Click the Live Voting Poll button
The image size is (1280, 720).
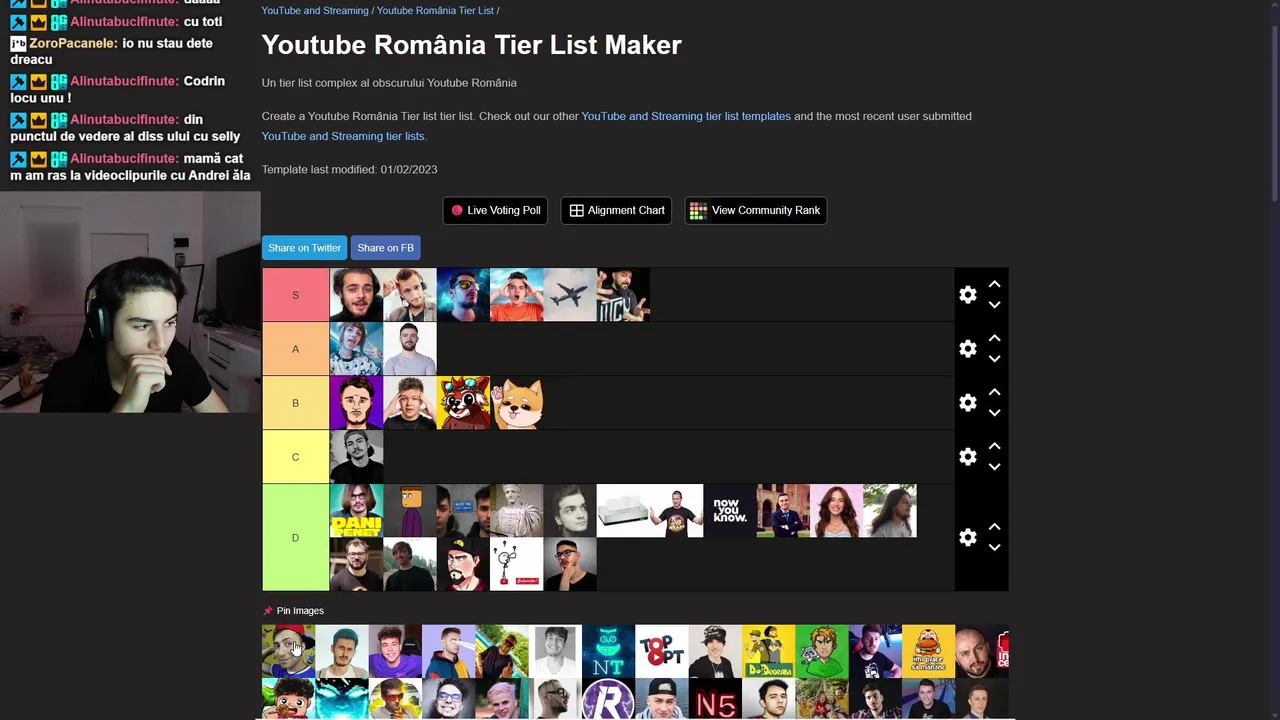coord(495,210)
